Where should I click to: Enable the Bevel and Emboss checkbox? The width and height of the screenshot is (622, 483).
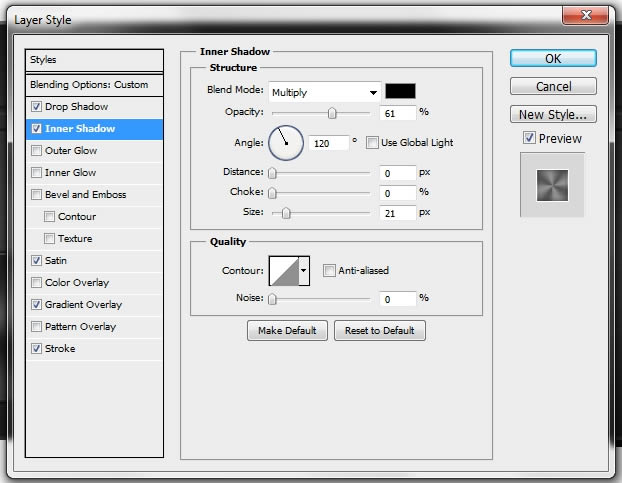(36, 195)
